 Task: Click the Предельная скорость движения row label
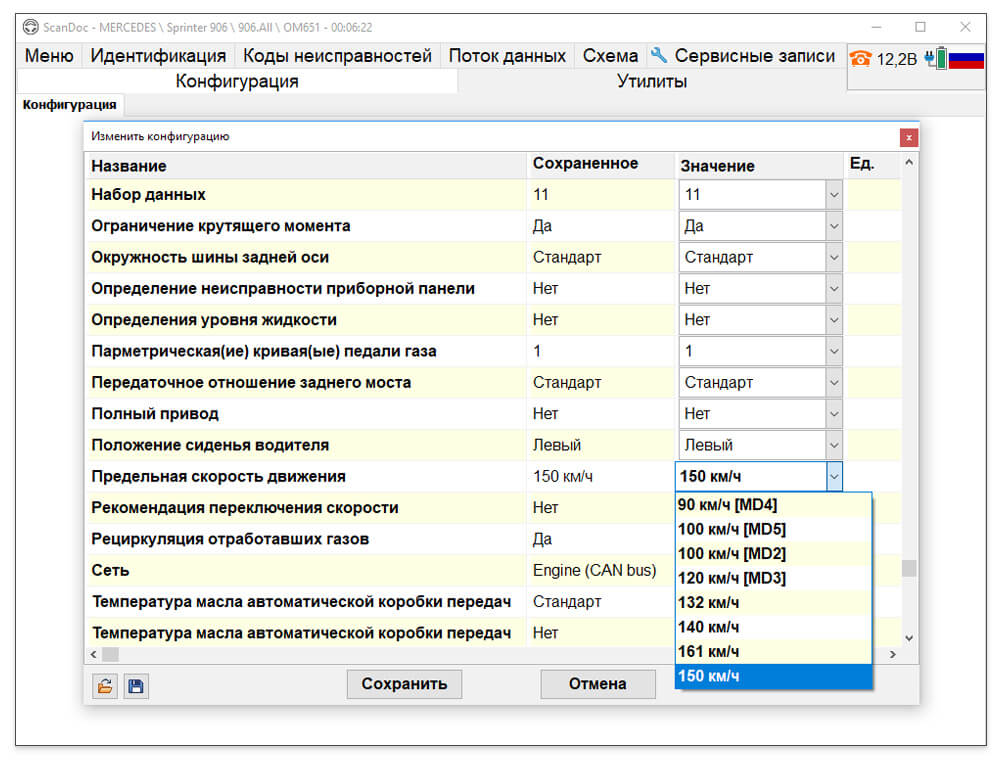coord(218,476)
